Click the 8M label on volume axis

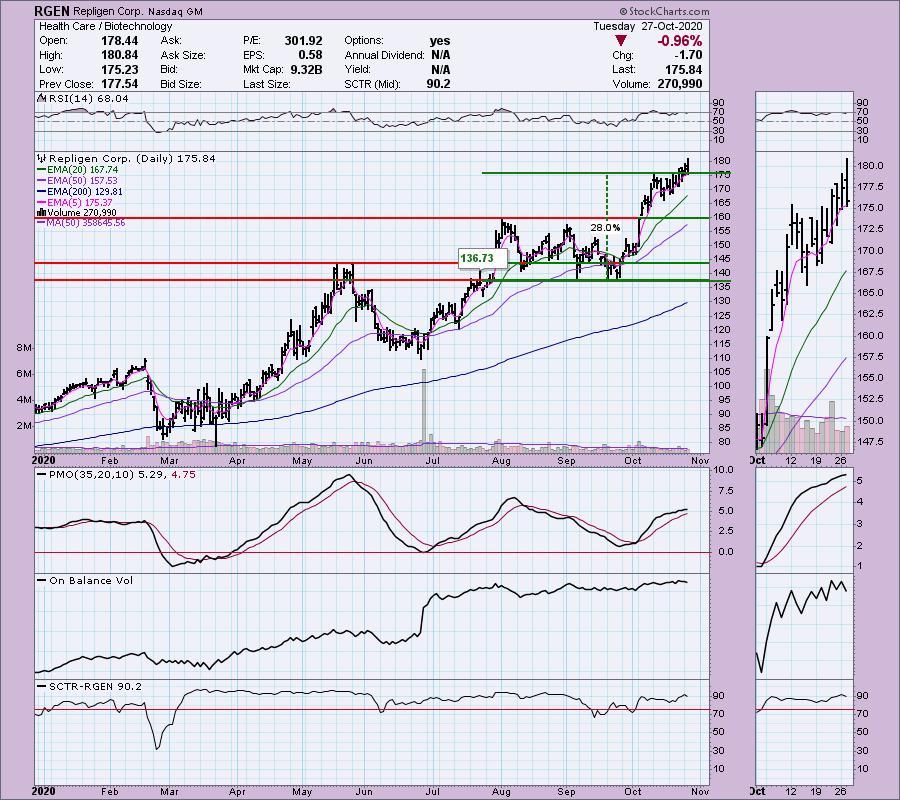pos(24,348)
